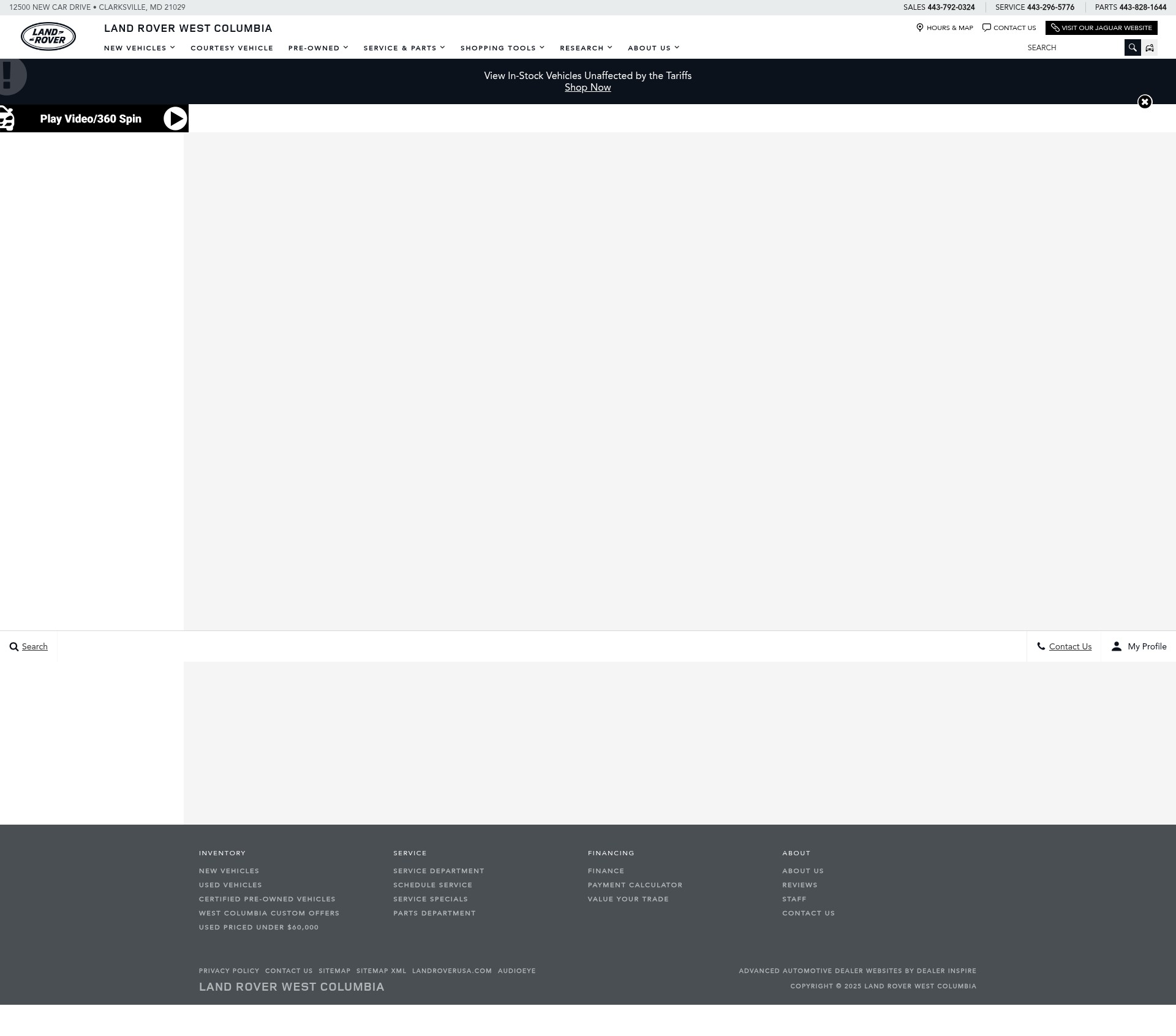Open the LandRoverUSA.com link

tap(451, 970)
